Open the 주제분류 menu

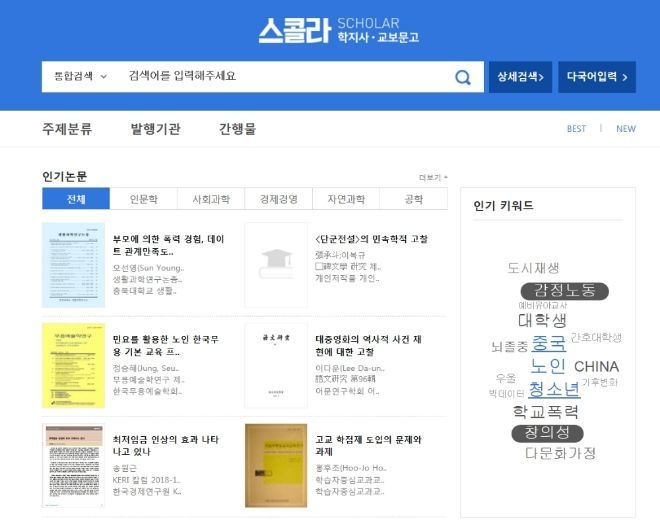67,129
